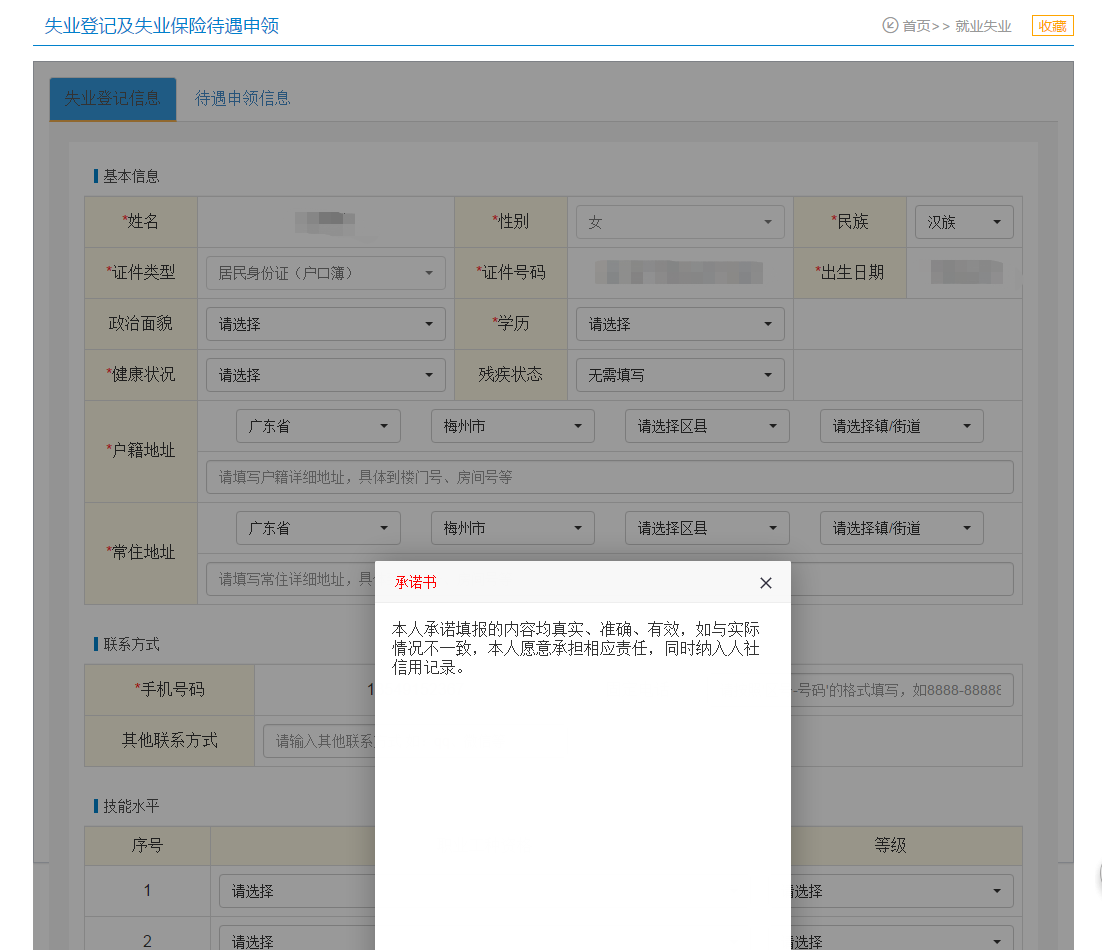The height and width of the screenshot is (950, 1102).
Task: Open the 性别 dropdown
Action: pyautogui.click(x=680, y=222)
